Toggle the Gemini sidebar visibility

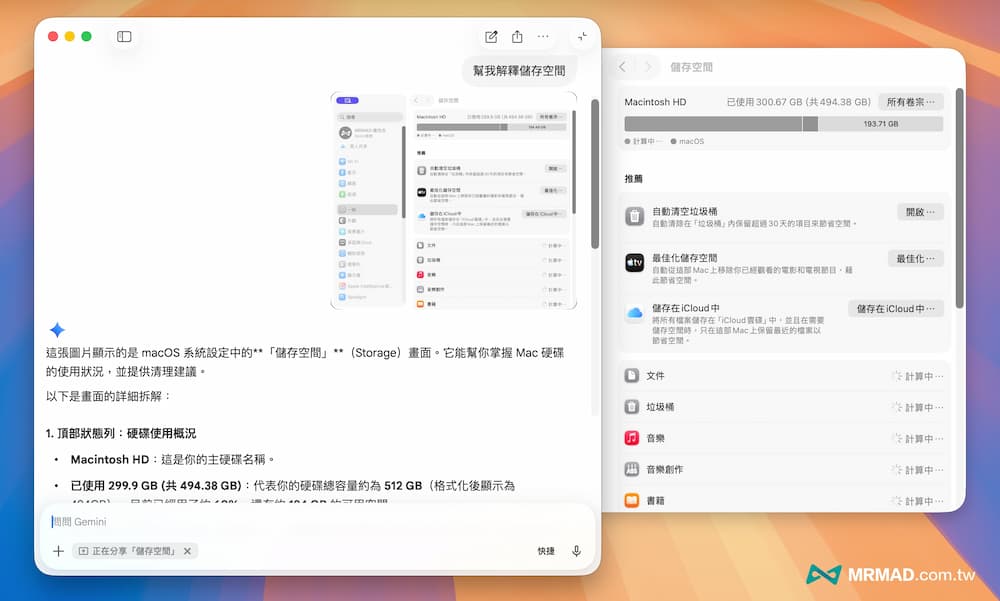coord(123,36)
